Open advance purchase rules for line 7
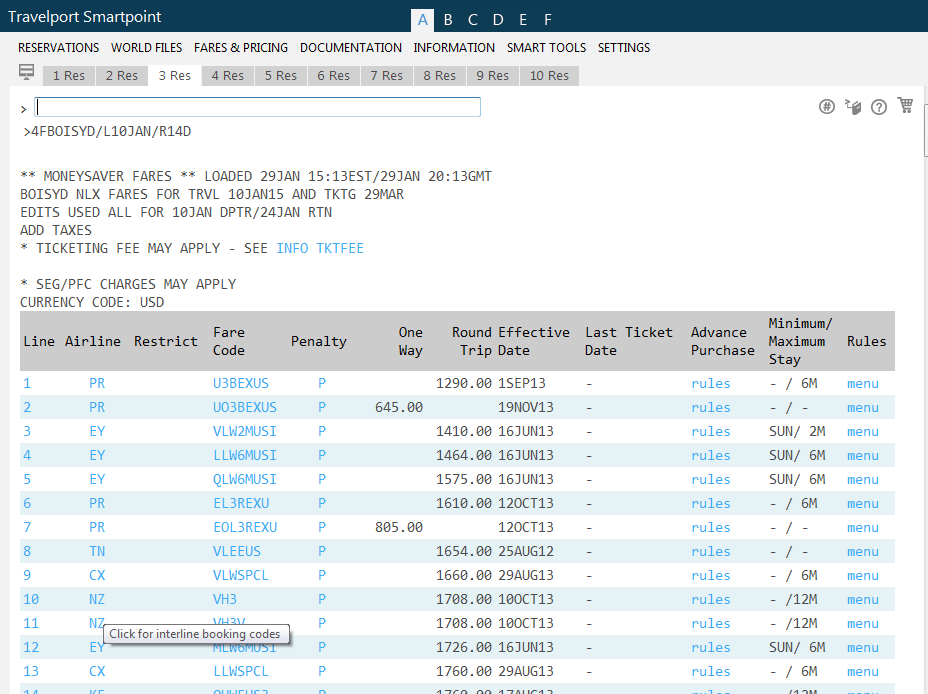 [x=711, y=527]
